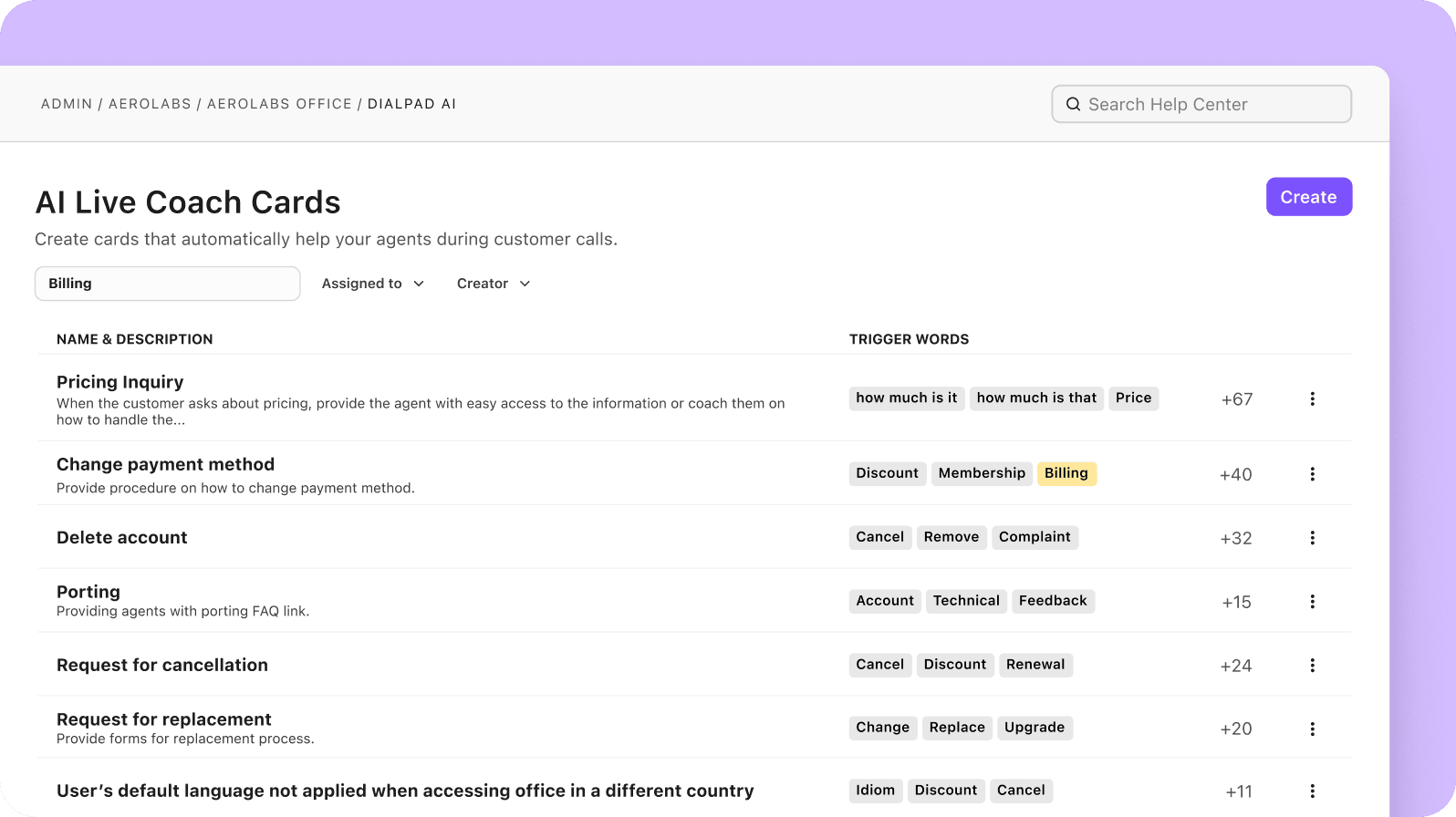1456x817 pixels.
Task: Open more options for Request for replacement row
Action: [x=1312, y=729]
